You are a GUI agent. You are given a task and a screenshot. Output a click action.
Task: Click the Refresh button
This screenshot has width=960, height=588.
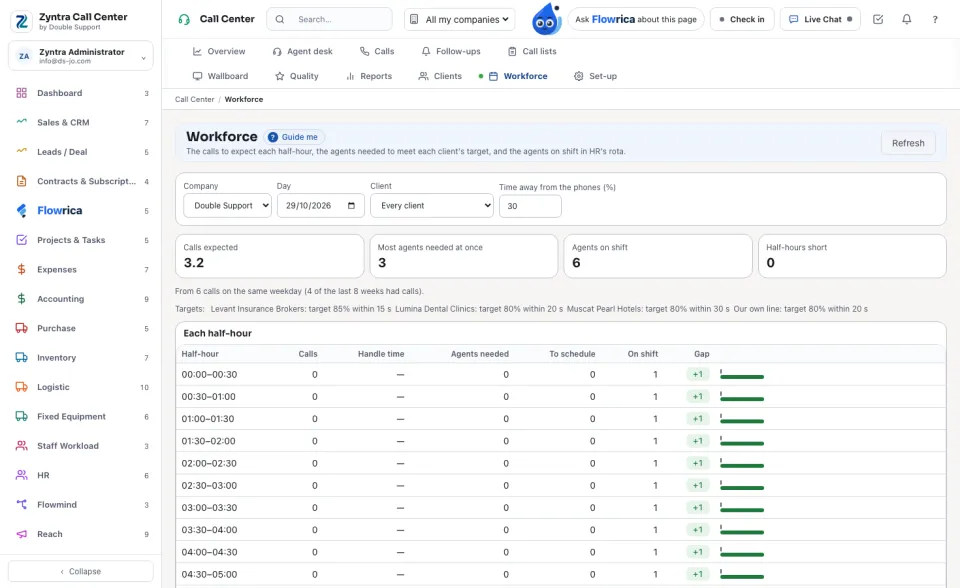908,143
